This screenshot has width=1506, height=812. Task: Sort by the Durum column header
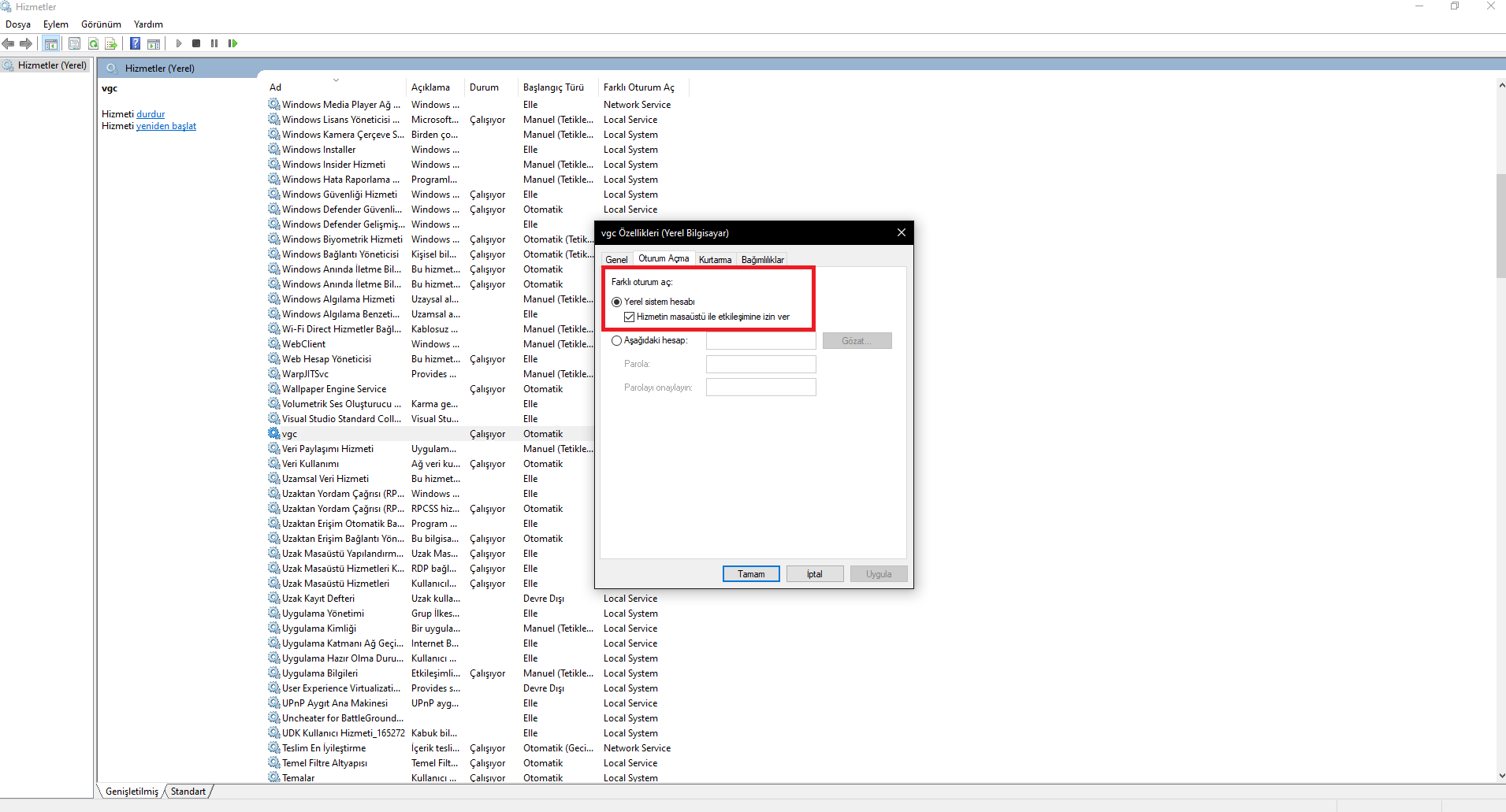click(x=492, y=87)
